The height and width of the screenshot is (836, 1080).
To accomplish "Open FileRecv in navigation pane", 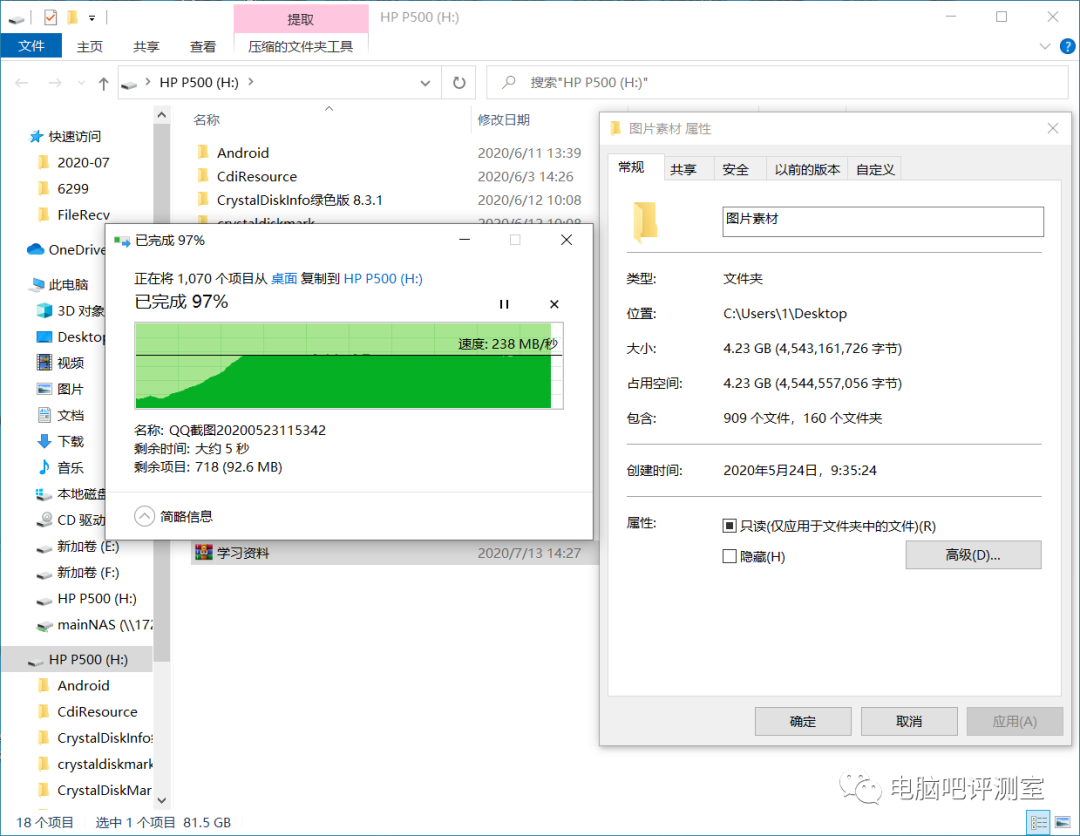I will click(83, 215).
